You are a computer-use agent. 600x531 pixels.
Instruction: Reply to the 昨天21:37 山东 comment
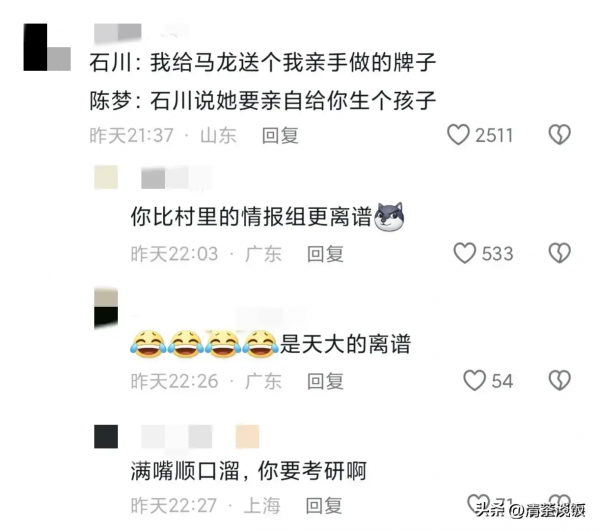280,135
